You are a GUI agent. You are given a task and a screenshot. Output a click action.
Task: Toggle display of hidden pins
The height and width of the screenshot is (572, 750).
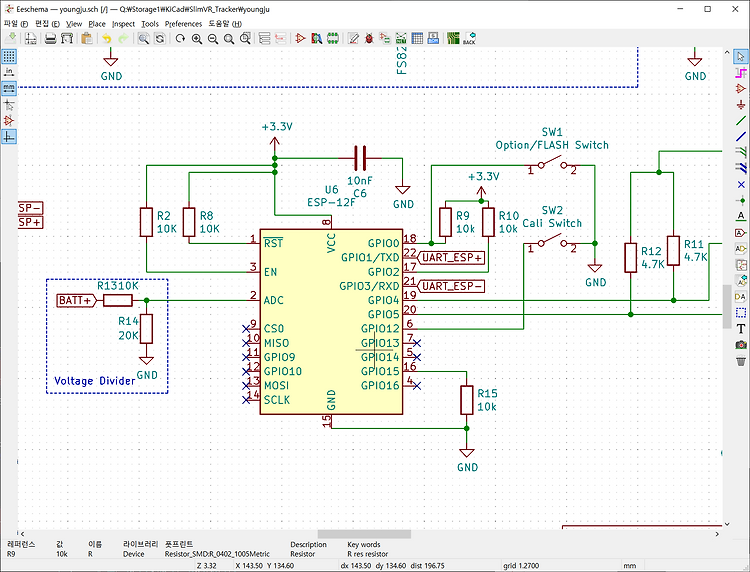(9, 121)
